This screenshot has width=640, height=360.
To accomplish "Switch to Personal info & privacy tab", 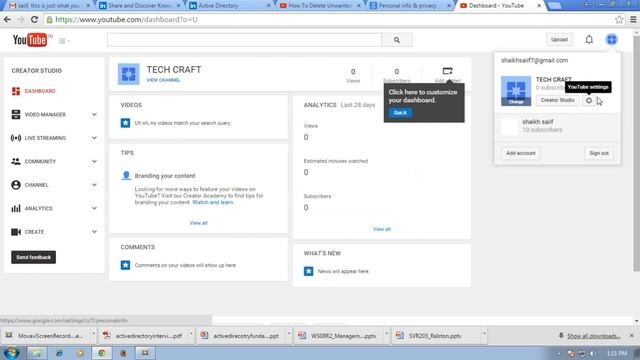I will pos(409,6).
